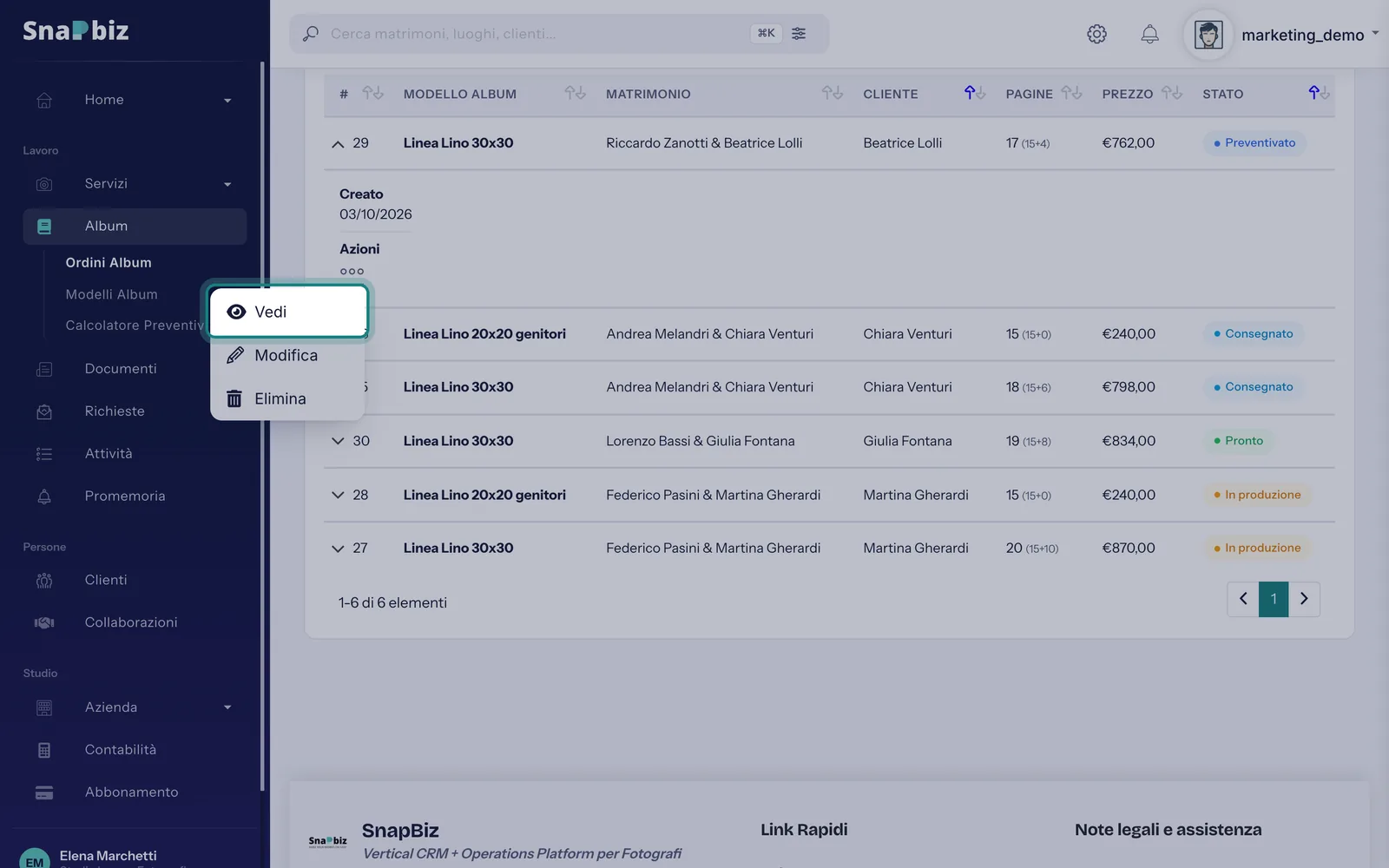The image size is (1389, 868).
Task: Expand Azienda sidebar dropdown
Action: [227, 707]
